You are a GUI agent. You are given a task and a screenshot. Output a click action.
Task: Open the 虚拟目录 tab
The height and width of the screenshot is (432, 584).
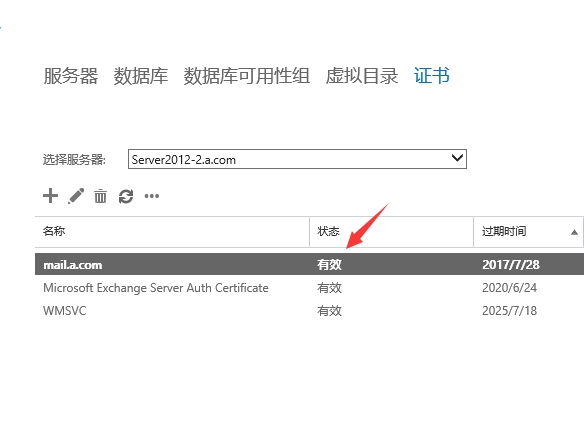(362, 76)
